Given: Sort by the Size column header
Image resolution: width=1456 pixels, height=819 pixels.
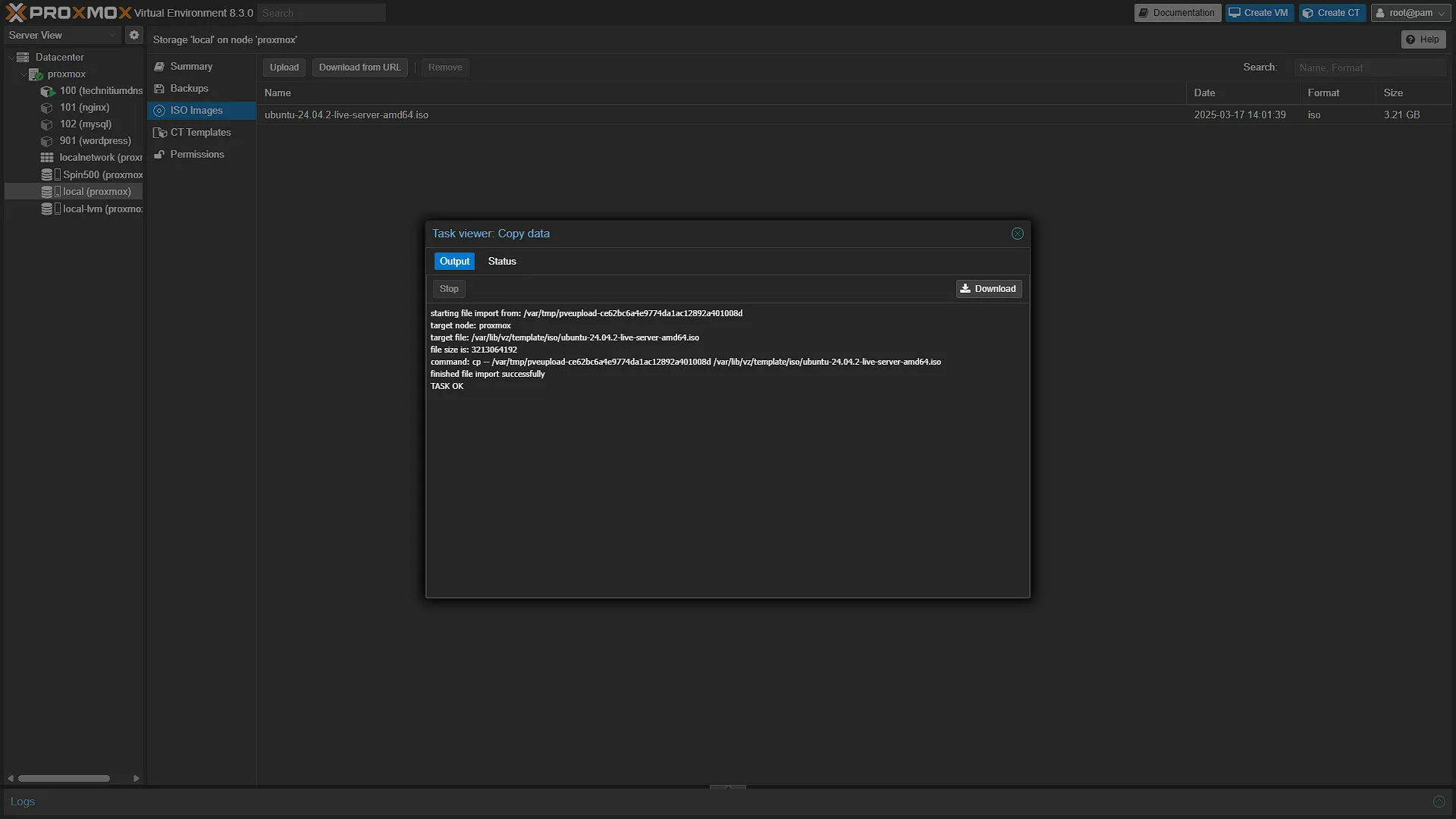Looking at the screenshot, I should pyautogui.click(x=1414, y=93).
